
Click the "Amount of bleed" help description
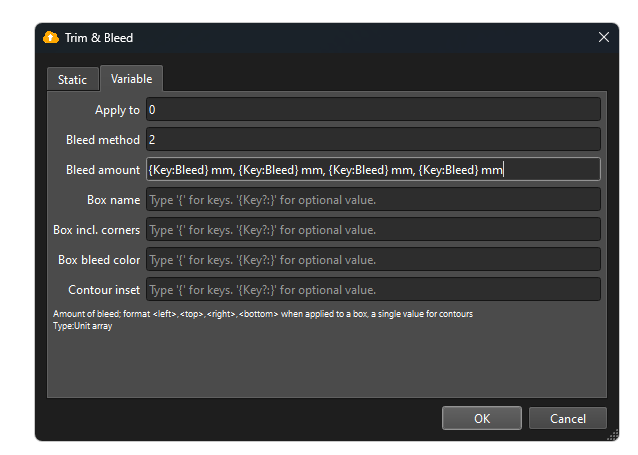[x=263, y=314]
